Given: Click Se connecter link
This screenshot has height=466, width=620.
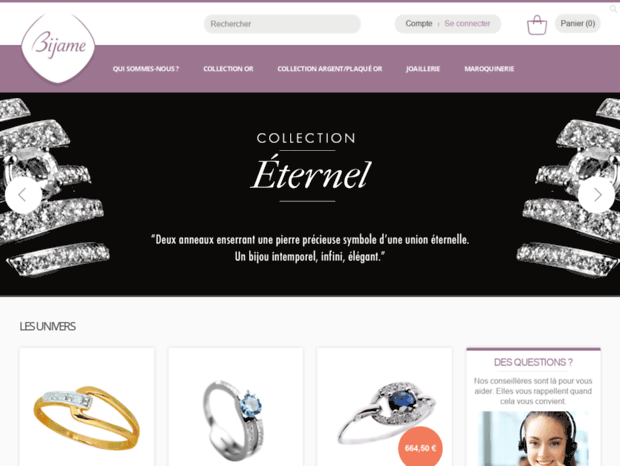Looking at the screenshot, I should click(x=467, y=23).
